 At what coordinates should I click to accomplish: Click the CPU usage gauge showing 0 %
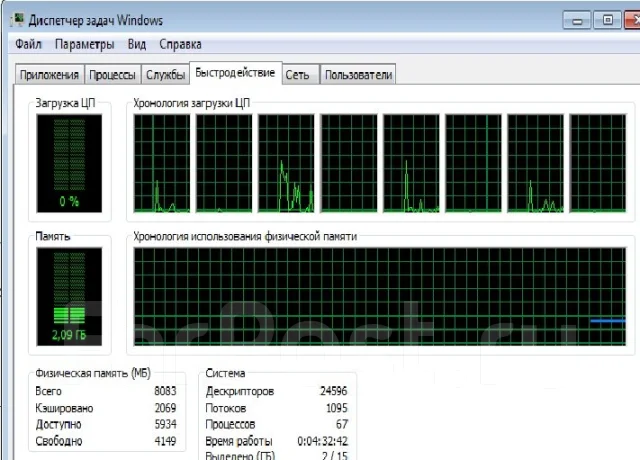69,163
